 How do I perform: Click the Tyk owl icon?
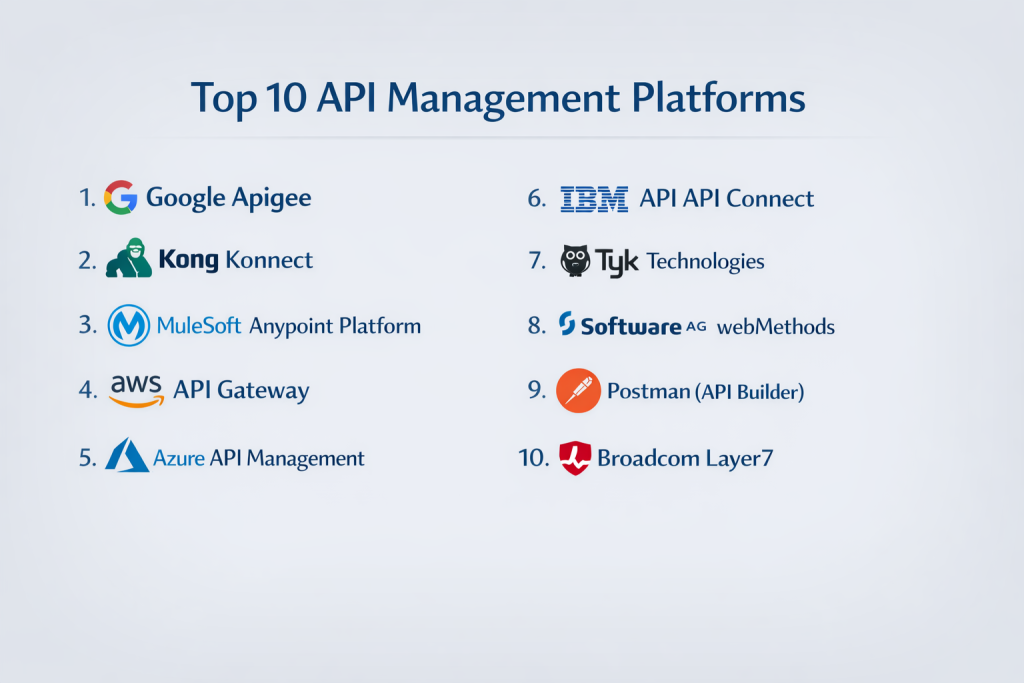point(574,261)
